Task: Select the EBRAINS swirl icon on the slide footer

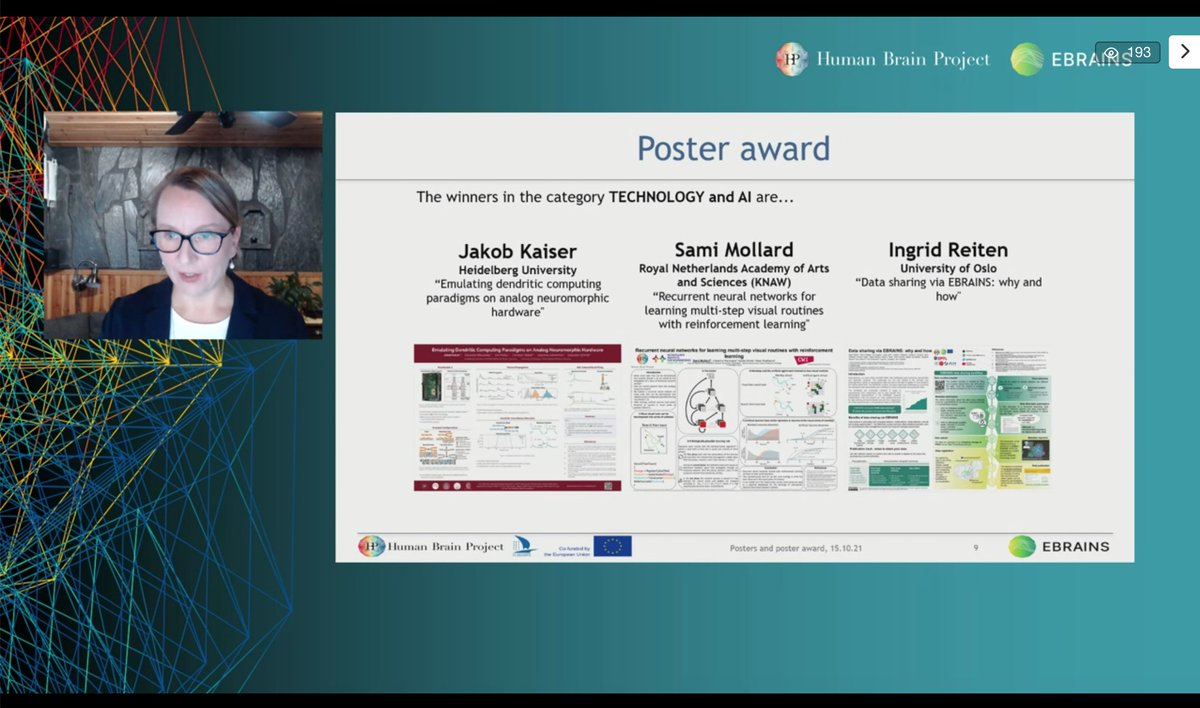Action: point(1022,547)
